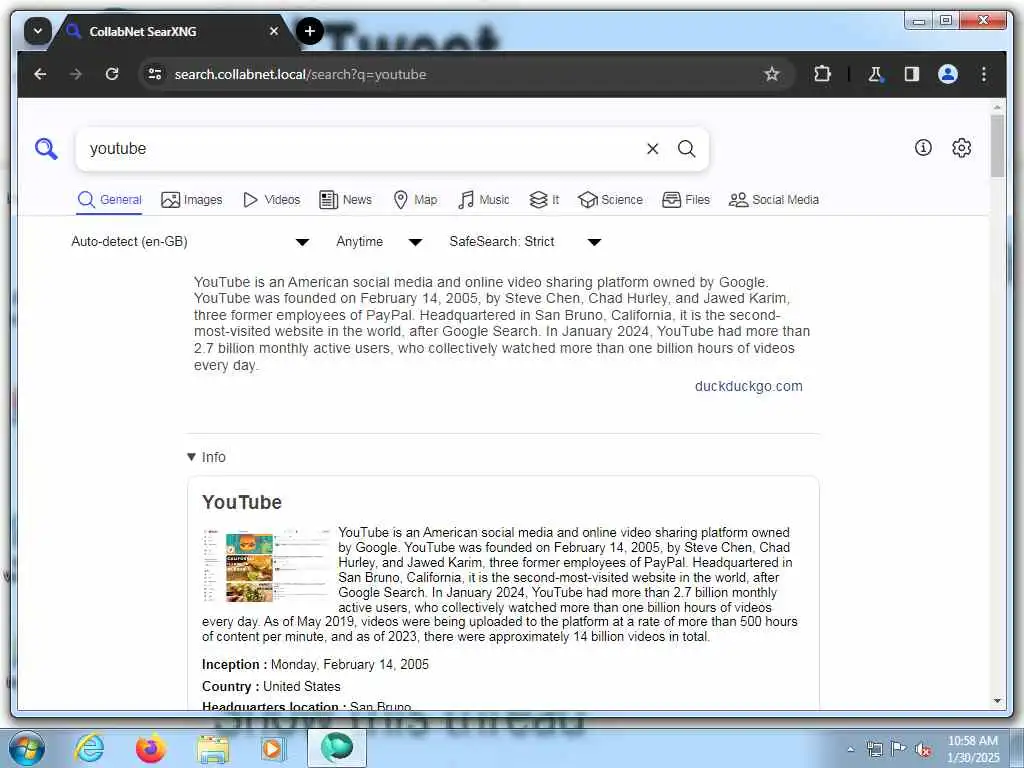Select the active browser taskbar button
Viewport: 1024px width, 768px height.
pos(337,748)
